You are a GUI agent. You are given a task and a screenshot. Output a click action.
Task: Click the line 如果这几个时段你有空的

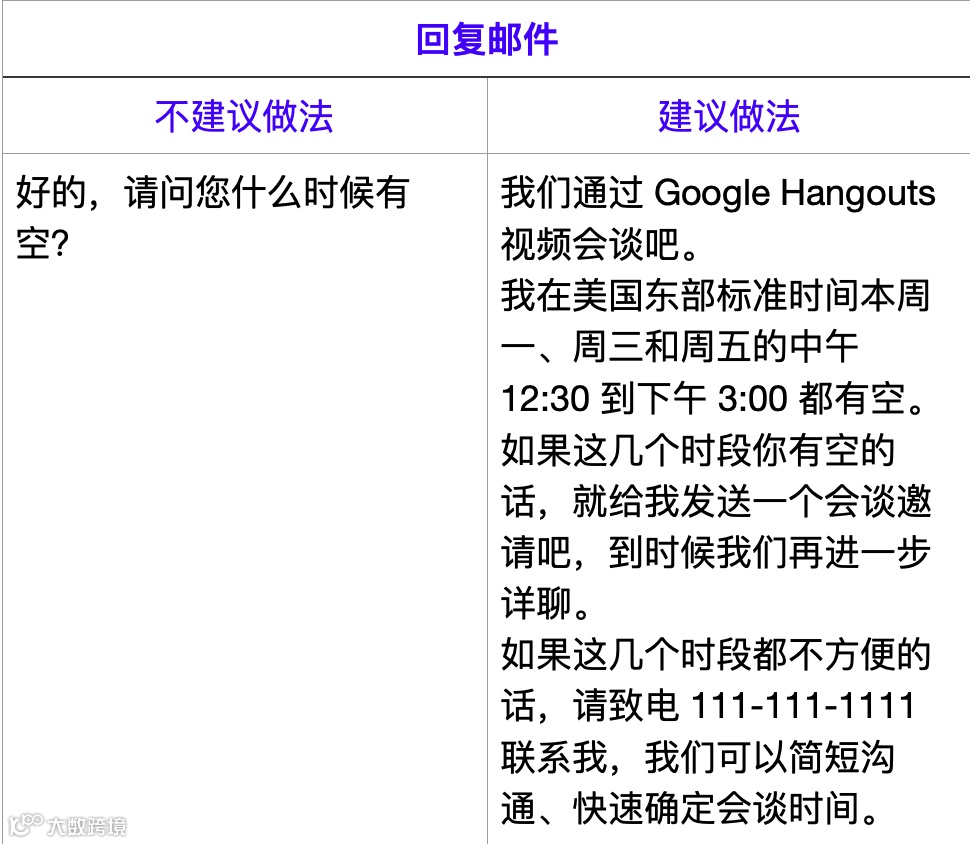[x=698, y=449]
